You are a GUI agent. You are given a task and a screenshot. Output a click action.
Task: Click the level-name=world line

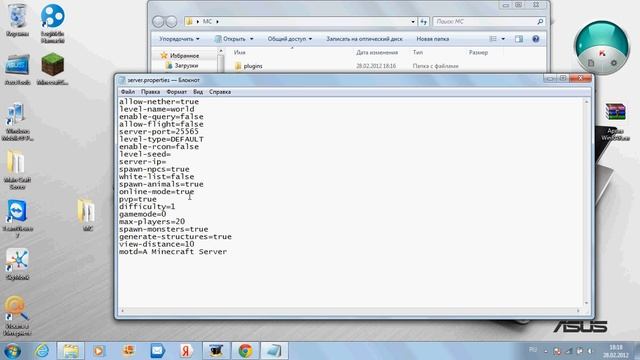[x=157, y=109]
